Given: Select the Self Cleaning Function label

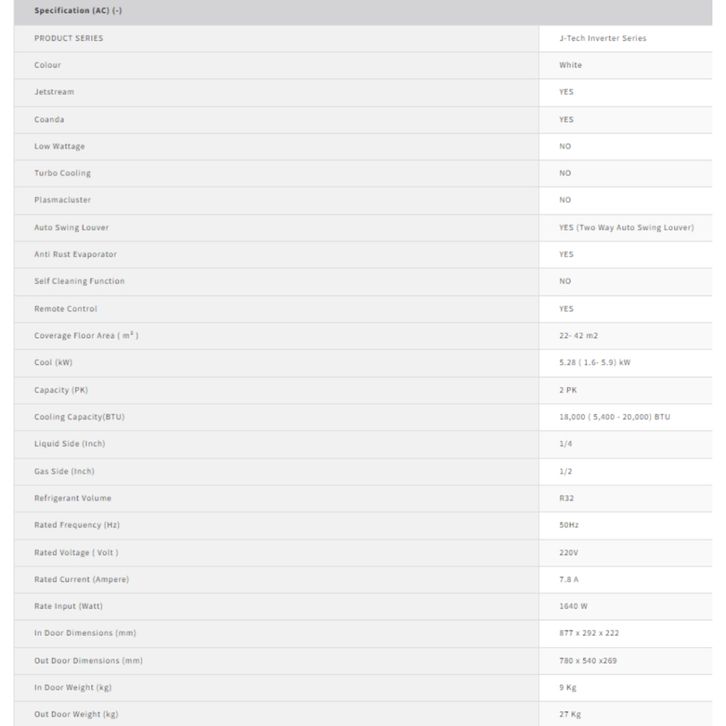Looking at the screenshot, I should [79, 281].
